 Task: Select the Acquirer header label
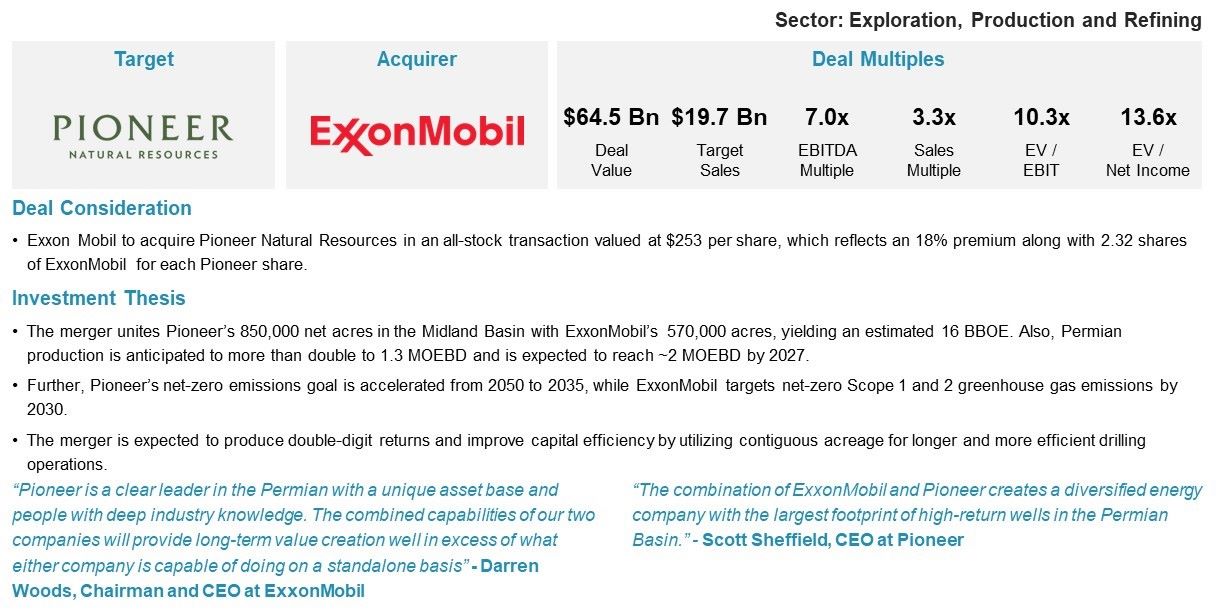417,59
